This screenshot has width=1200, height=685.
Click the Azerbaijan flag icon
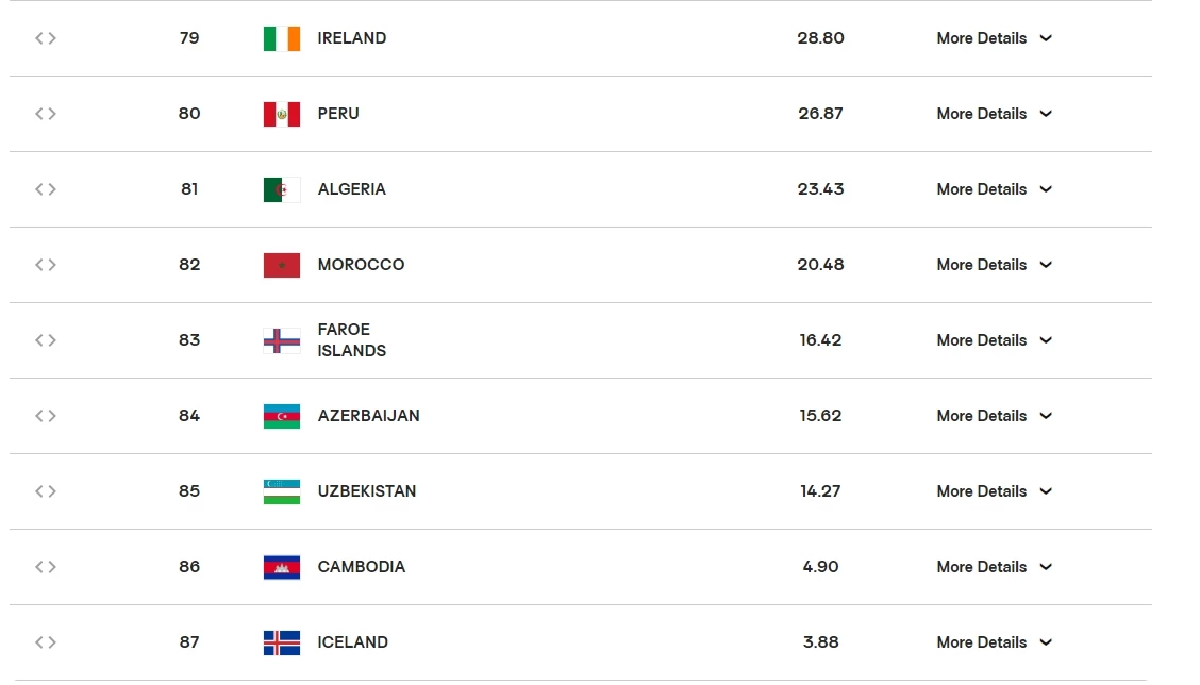pos(282,416)
